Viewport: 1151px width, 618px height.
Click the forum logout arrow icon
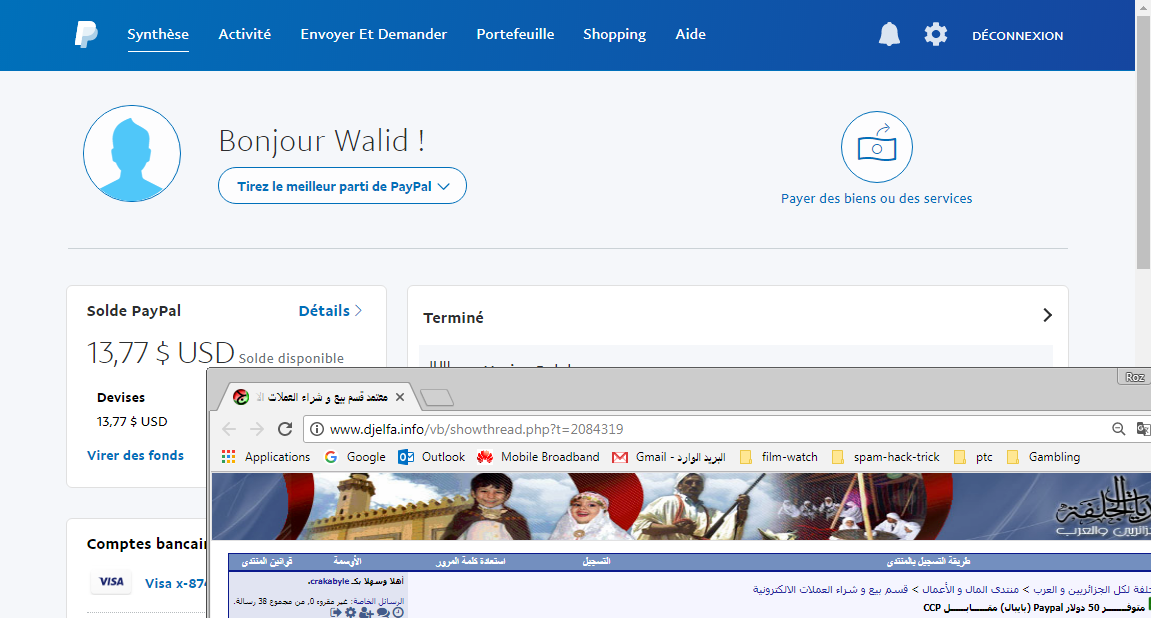tap(335, 612)
